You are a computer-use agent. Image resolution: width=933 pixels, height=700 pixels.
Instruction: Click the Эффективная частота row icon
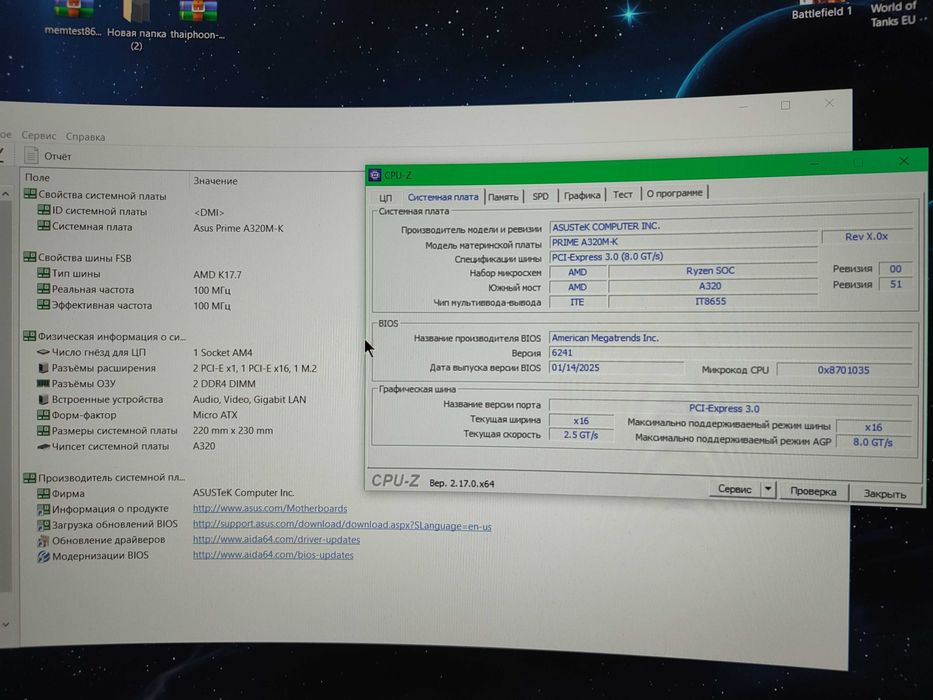click(43, 305)
